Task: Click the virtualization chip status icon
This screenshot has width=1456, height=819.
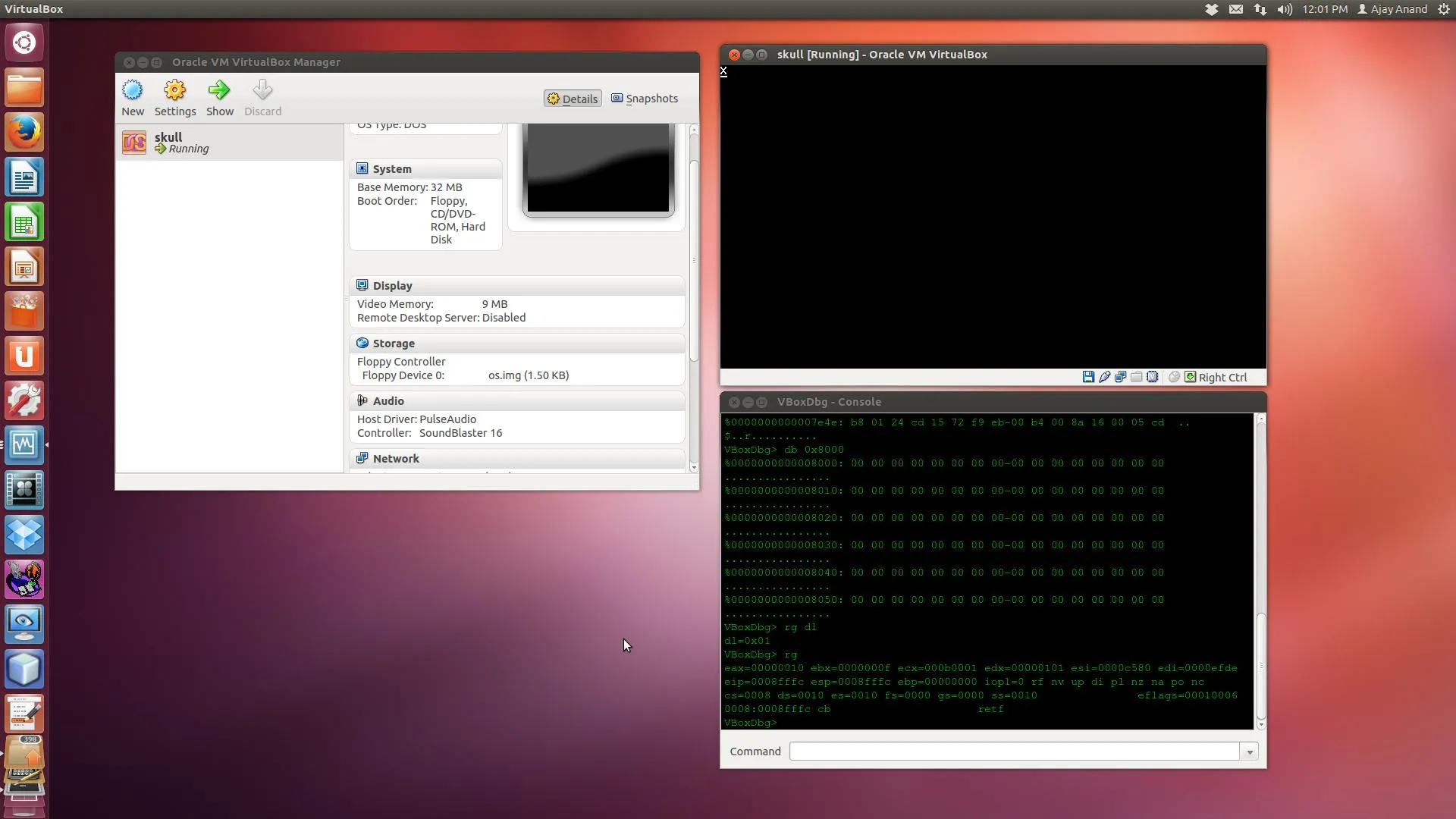Action: tap(1152, 377)
